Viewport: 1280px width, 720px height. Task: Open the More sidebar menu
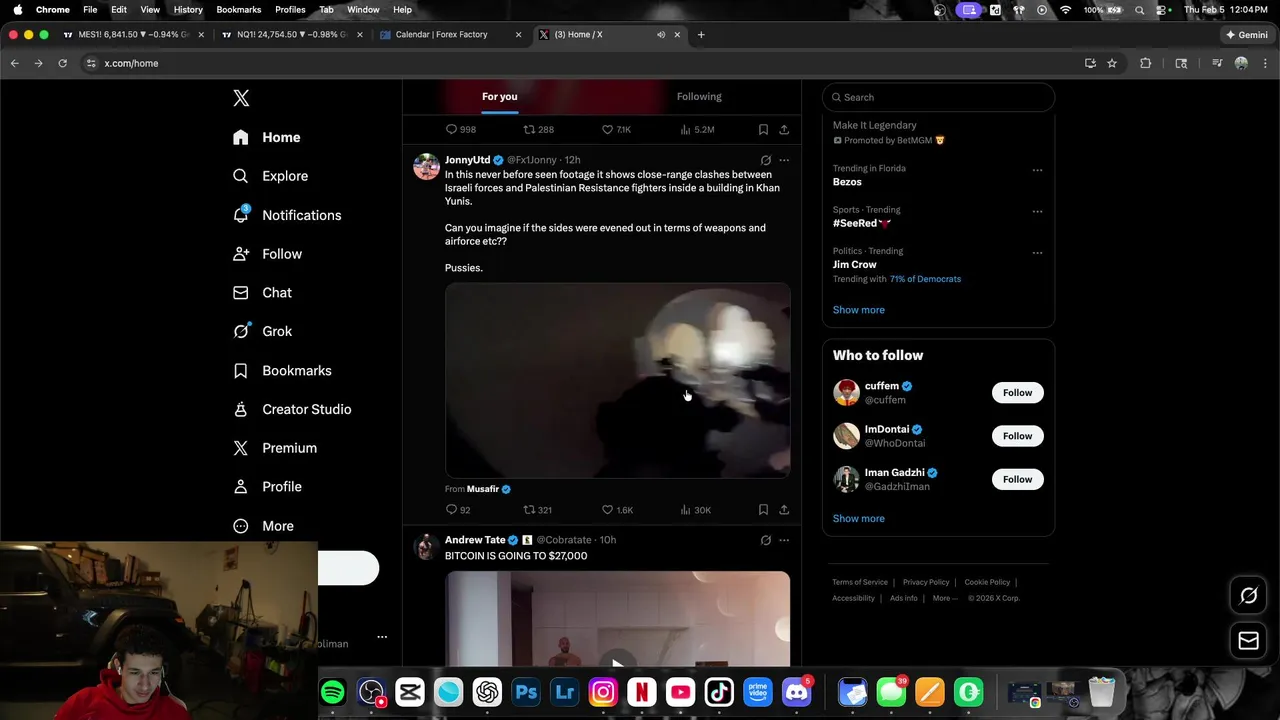[263, 526]
